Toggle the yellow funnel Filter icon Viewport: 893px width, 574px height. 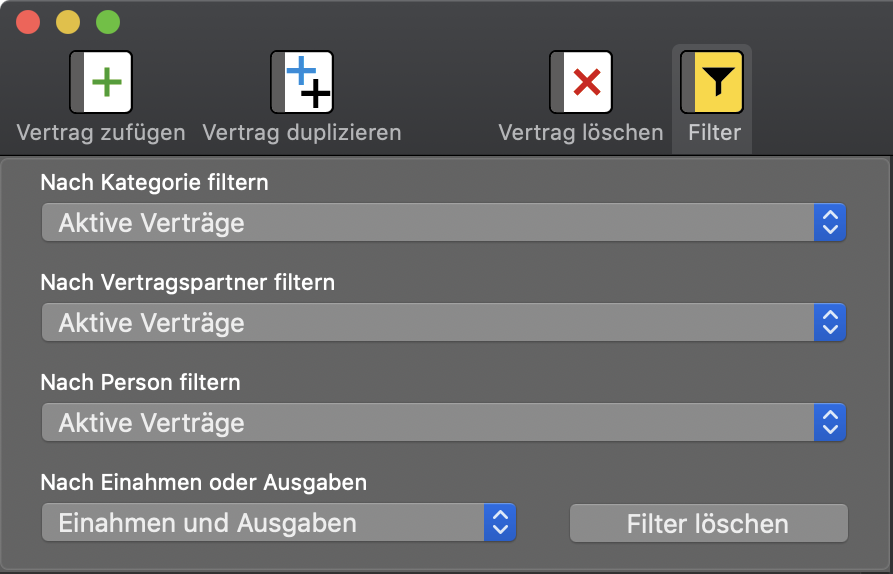[x=712, y=82]
